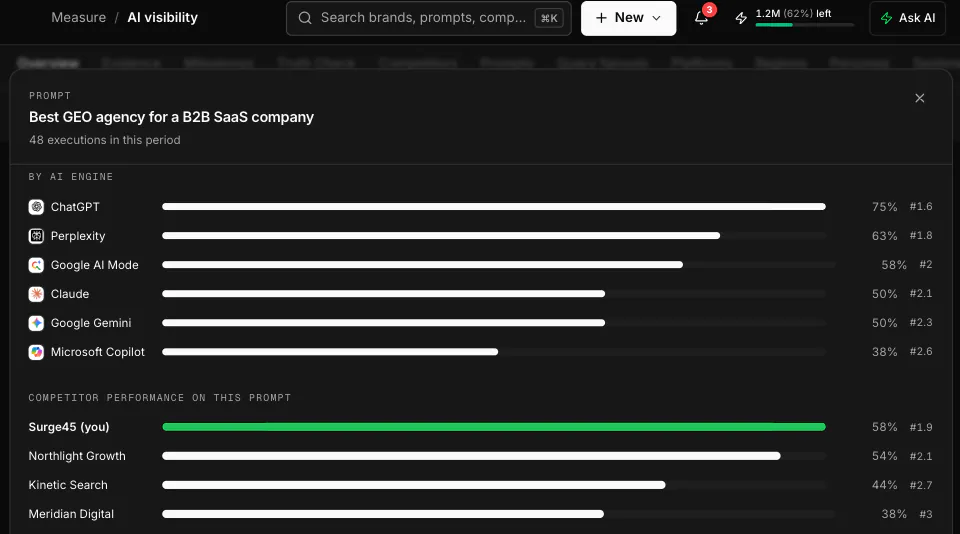
Task: Select the Claude row label
Action: coord(70,294)
